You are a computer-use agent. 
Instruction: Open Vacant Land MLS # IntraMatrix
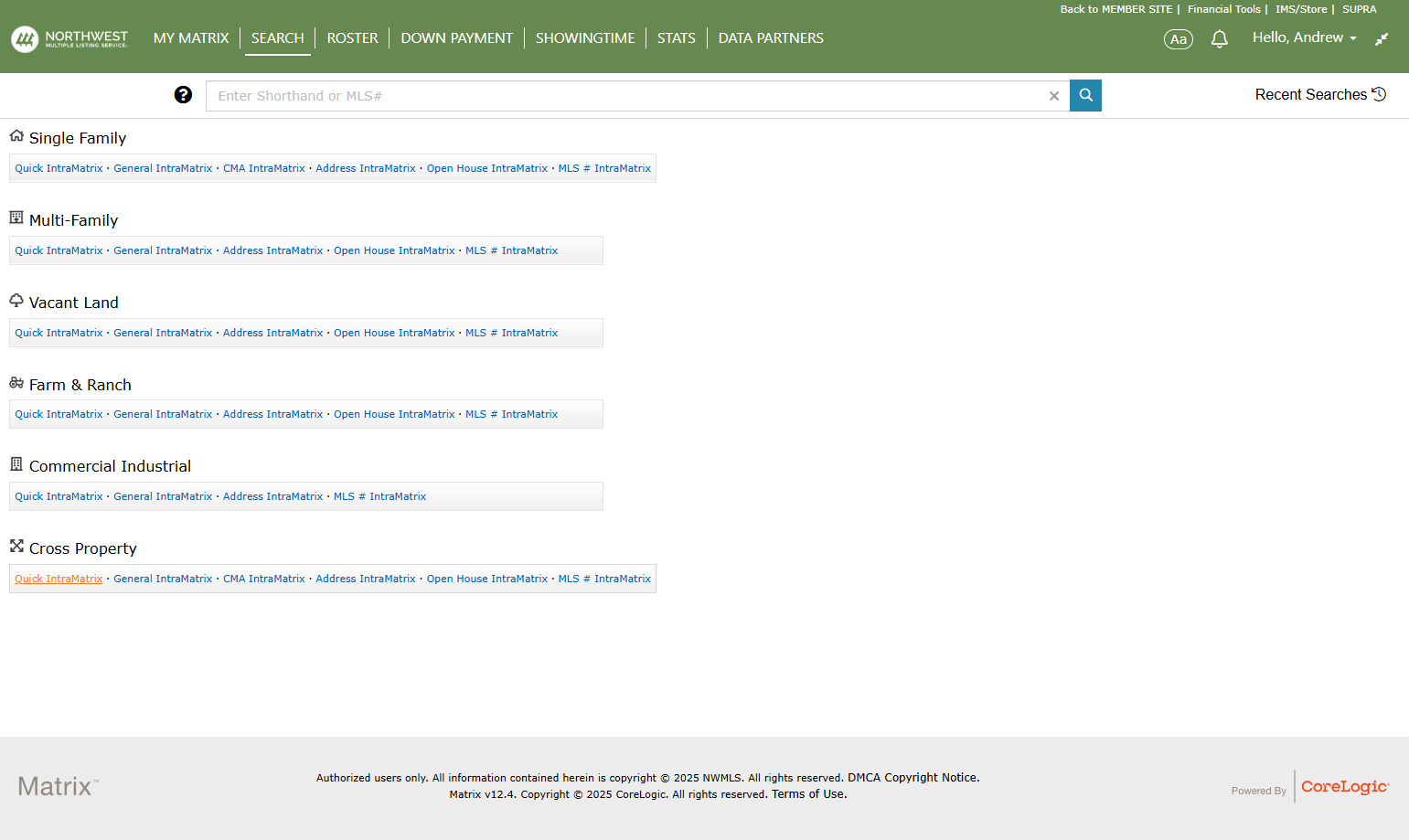coord(511,333)
